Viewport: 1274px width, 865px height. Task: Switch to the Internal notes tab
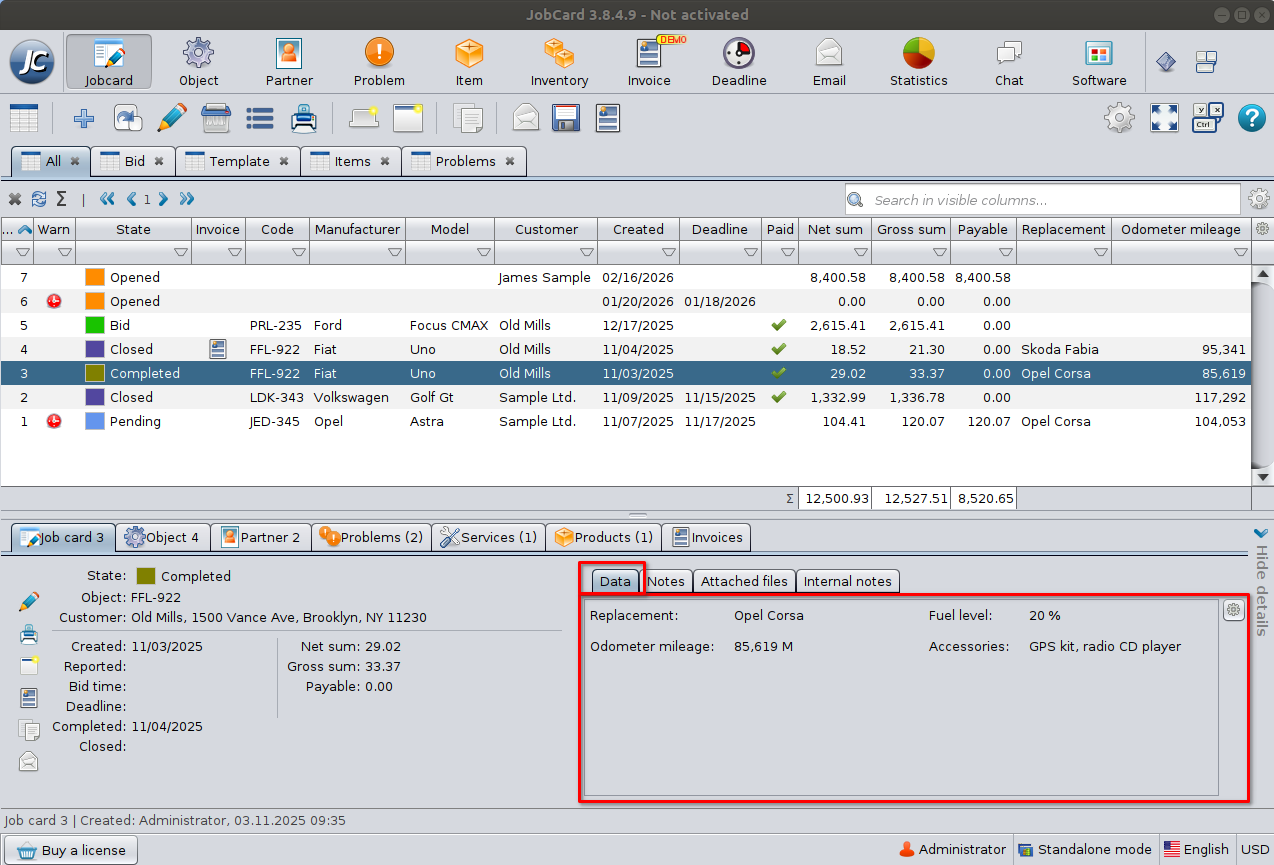click(847, 581)
